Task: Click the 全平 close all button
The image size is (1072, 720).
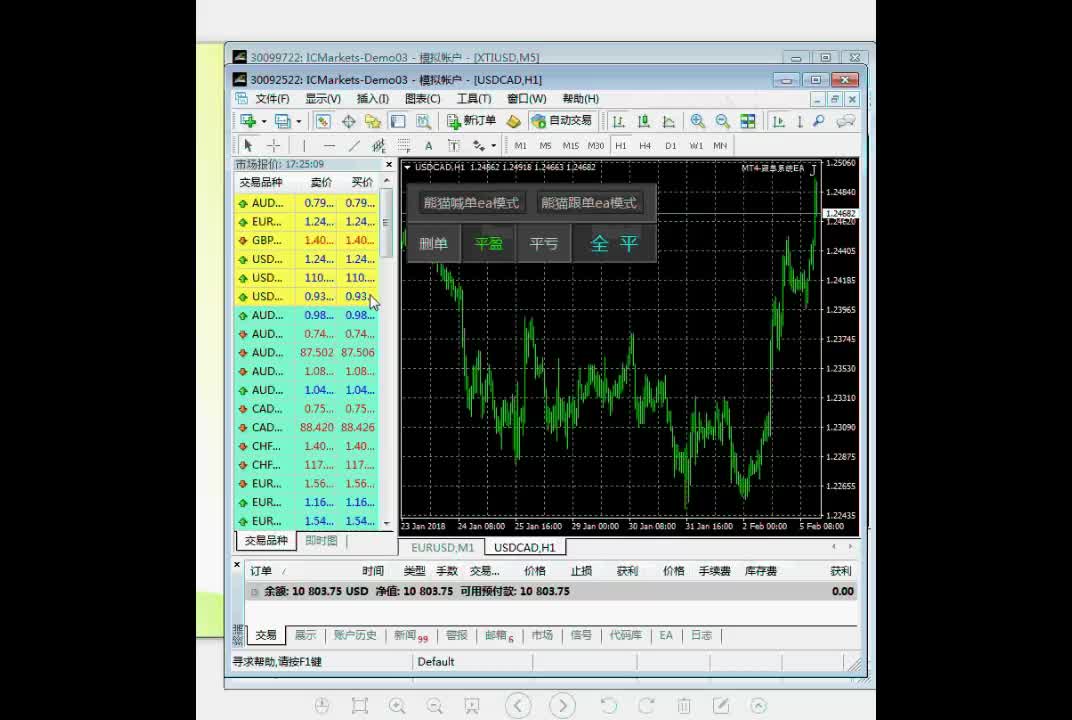Action: point(614,243)
